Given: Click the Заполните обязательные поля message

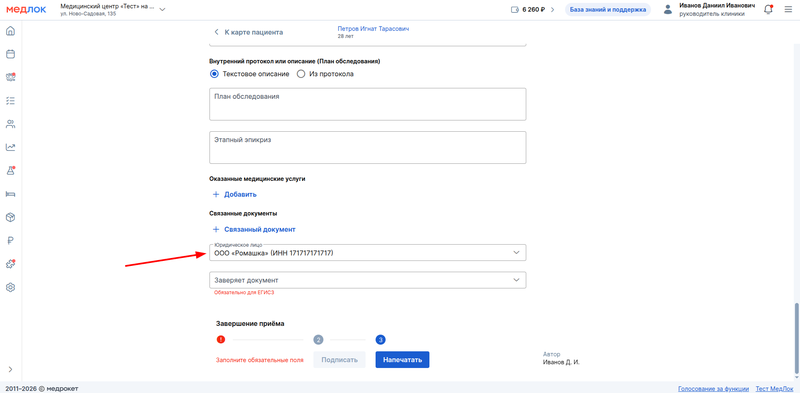Looking at the screenshot, I should [x=260, y=360].
